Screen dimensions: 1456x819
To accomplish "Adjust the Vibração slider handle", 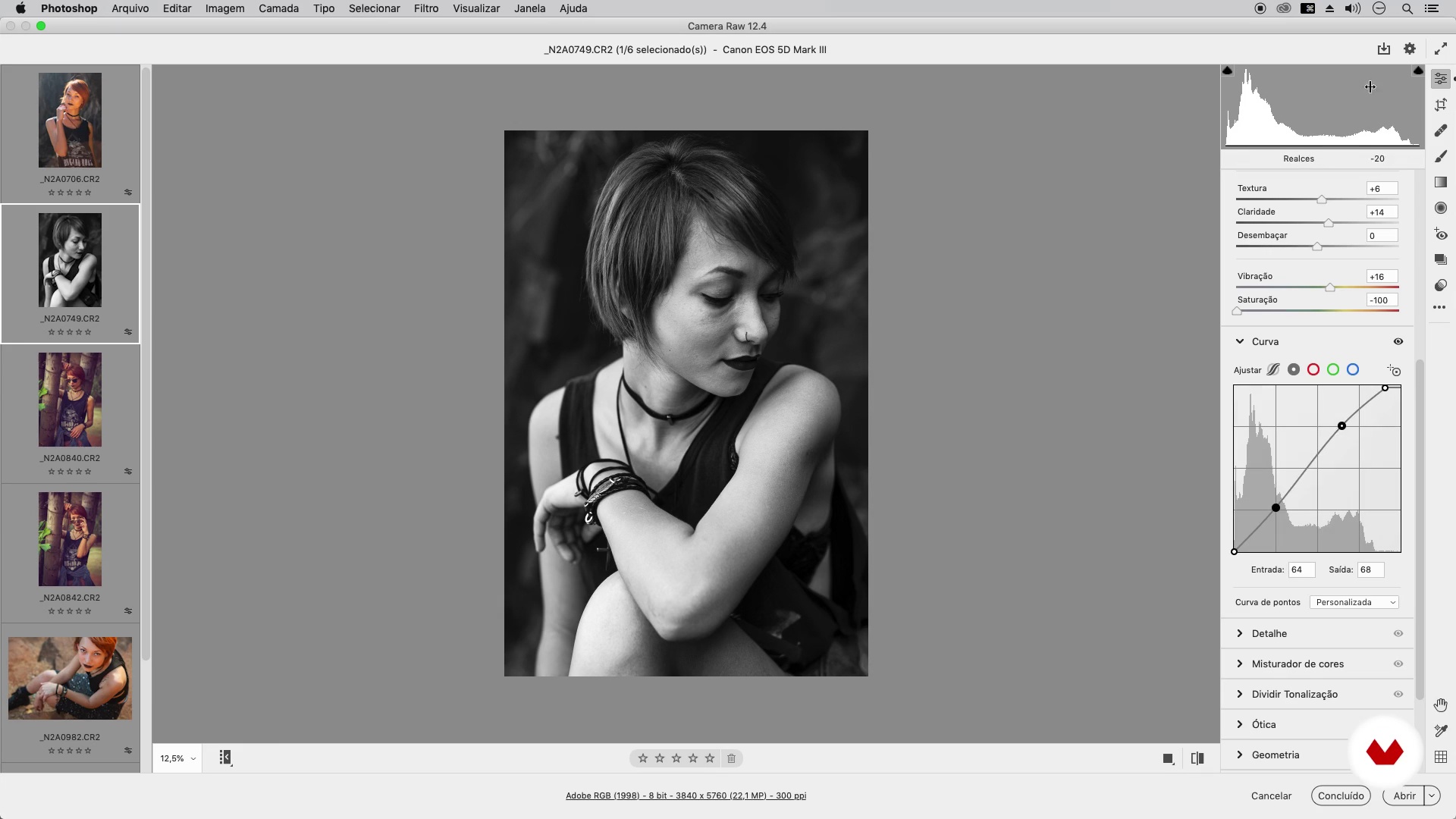I will (x=1330, y=287).
